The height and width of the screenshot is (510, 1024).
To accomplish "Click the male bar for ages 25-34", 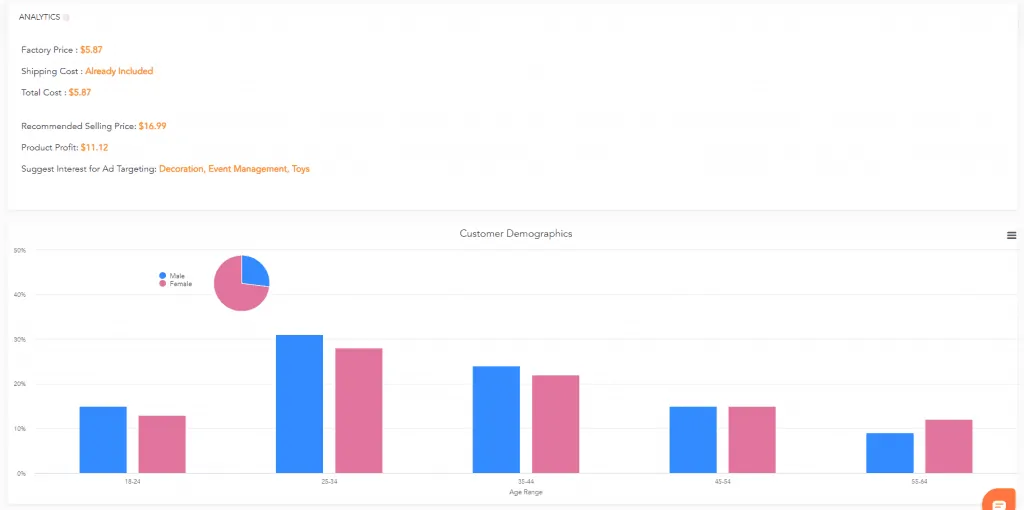I will [299, 403].
